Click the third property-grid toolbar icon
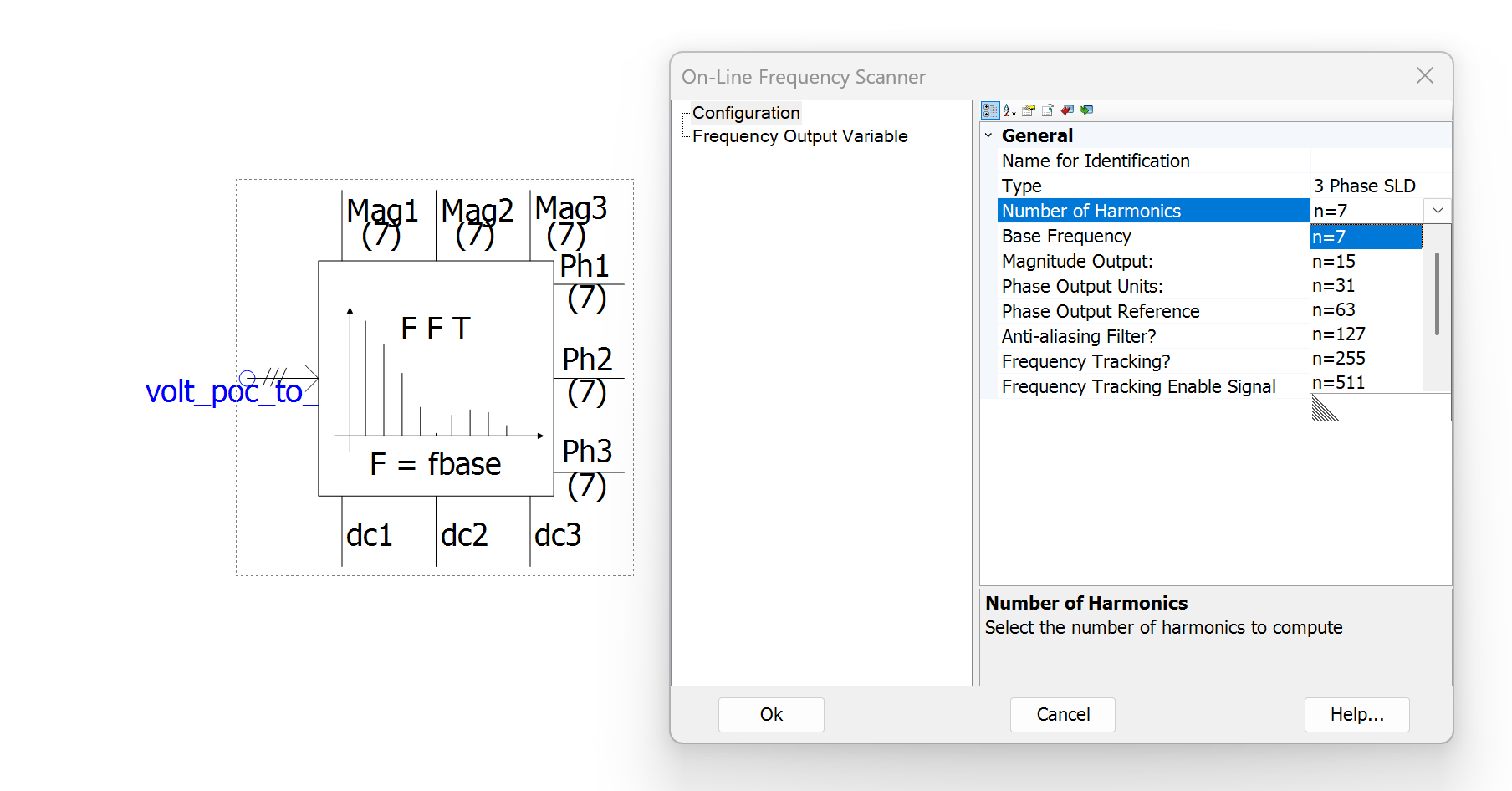Viewport: 1512px width, 791px height. pos(1029,110)
